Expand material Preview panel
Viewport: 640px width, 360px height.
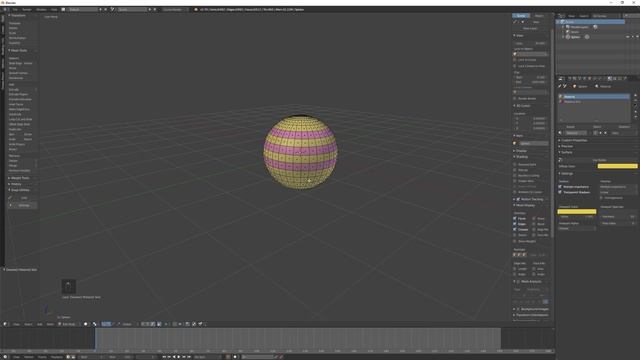(x=566, y=146)
